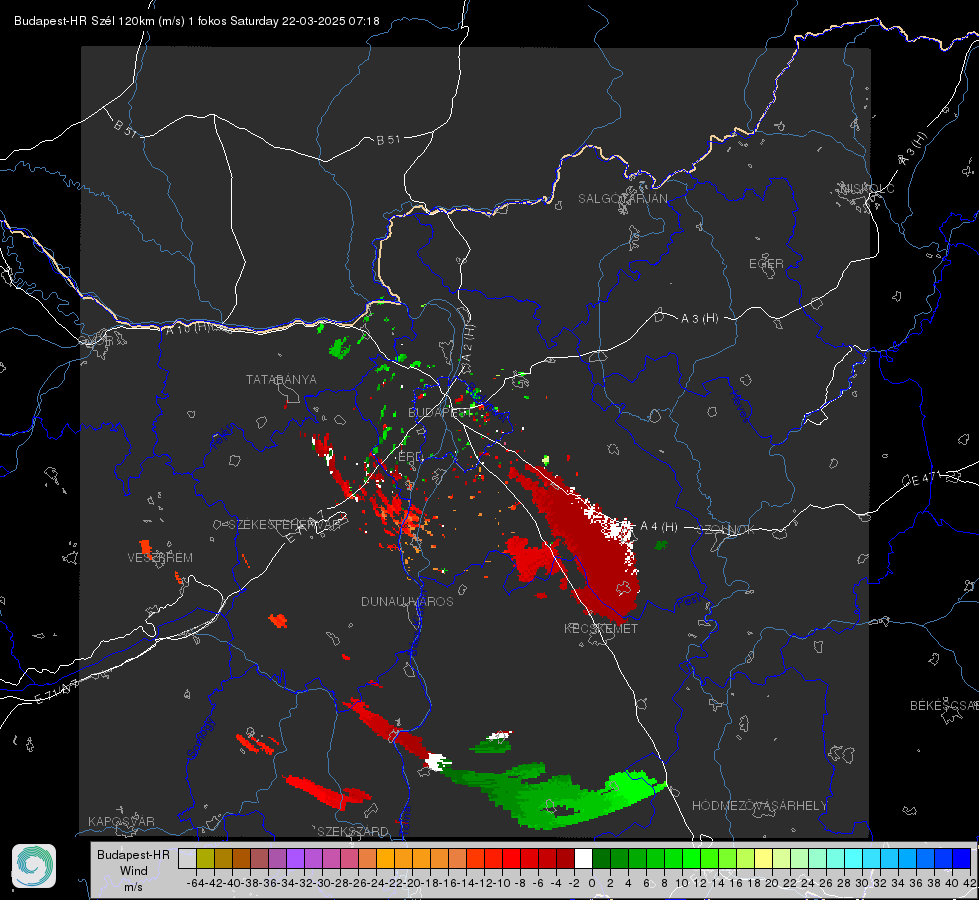Click the A 4 (H) road label

[x=659, y=527]
